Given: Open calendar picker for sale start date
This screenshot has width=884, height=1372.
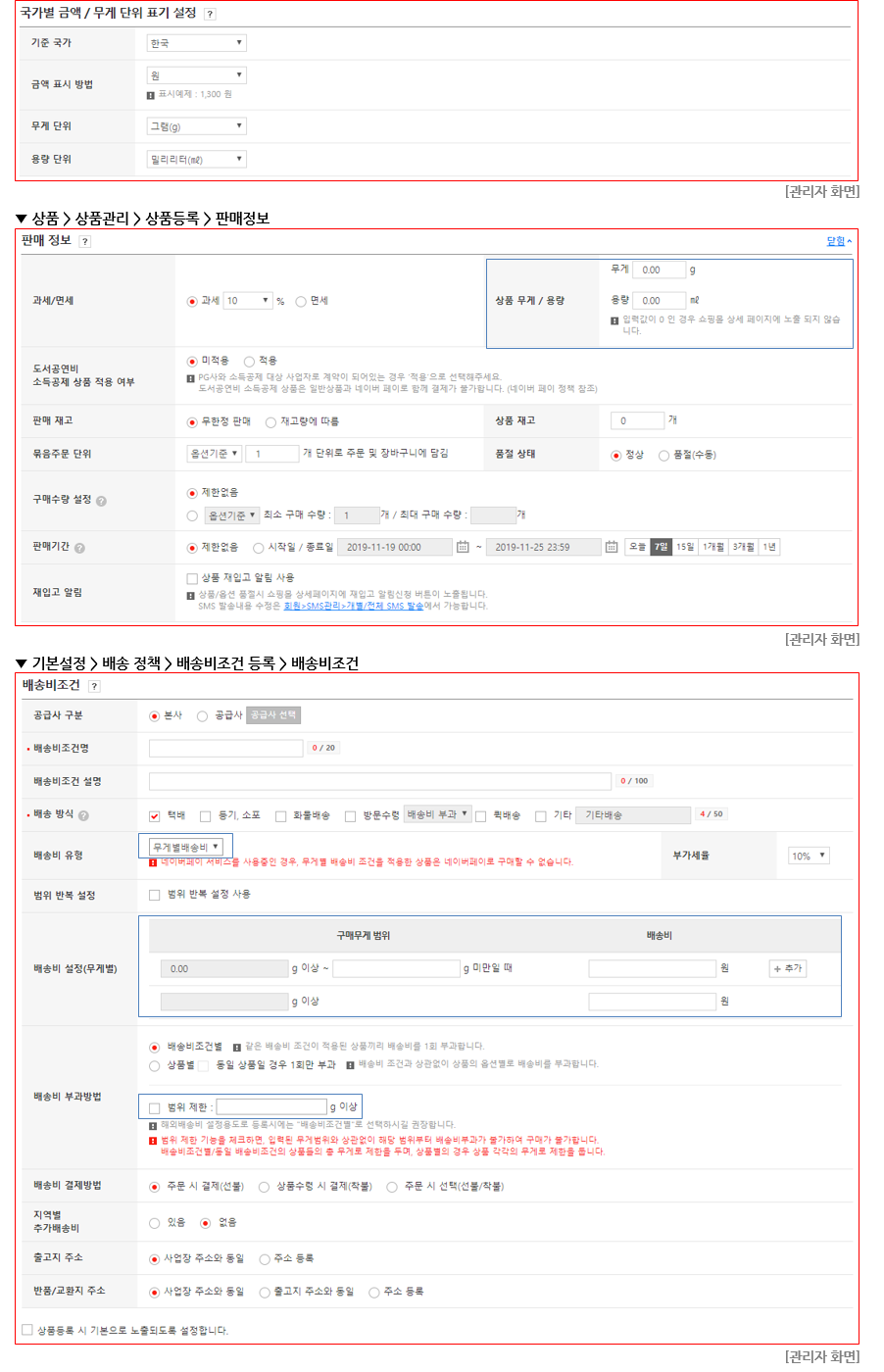Looking at the screenshot, I should point(463,547).
